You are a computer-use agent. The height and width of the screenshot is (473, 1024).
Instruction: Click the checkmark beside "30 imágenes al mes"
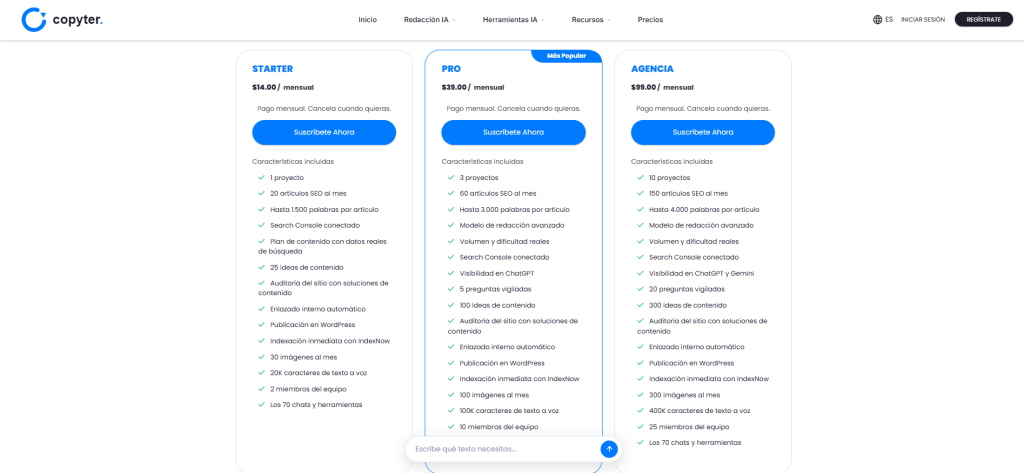tap(261, 357)
